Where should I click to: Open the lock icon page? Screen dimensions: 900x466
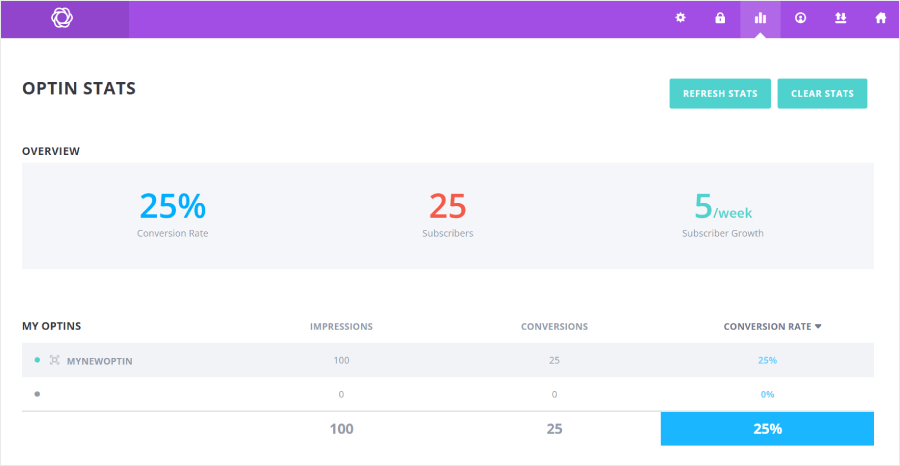tap(720, 18)
